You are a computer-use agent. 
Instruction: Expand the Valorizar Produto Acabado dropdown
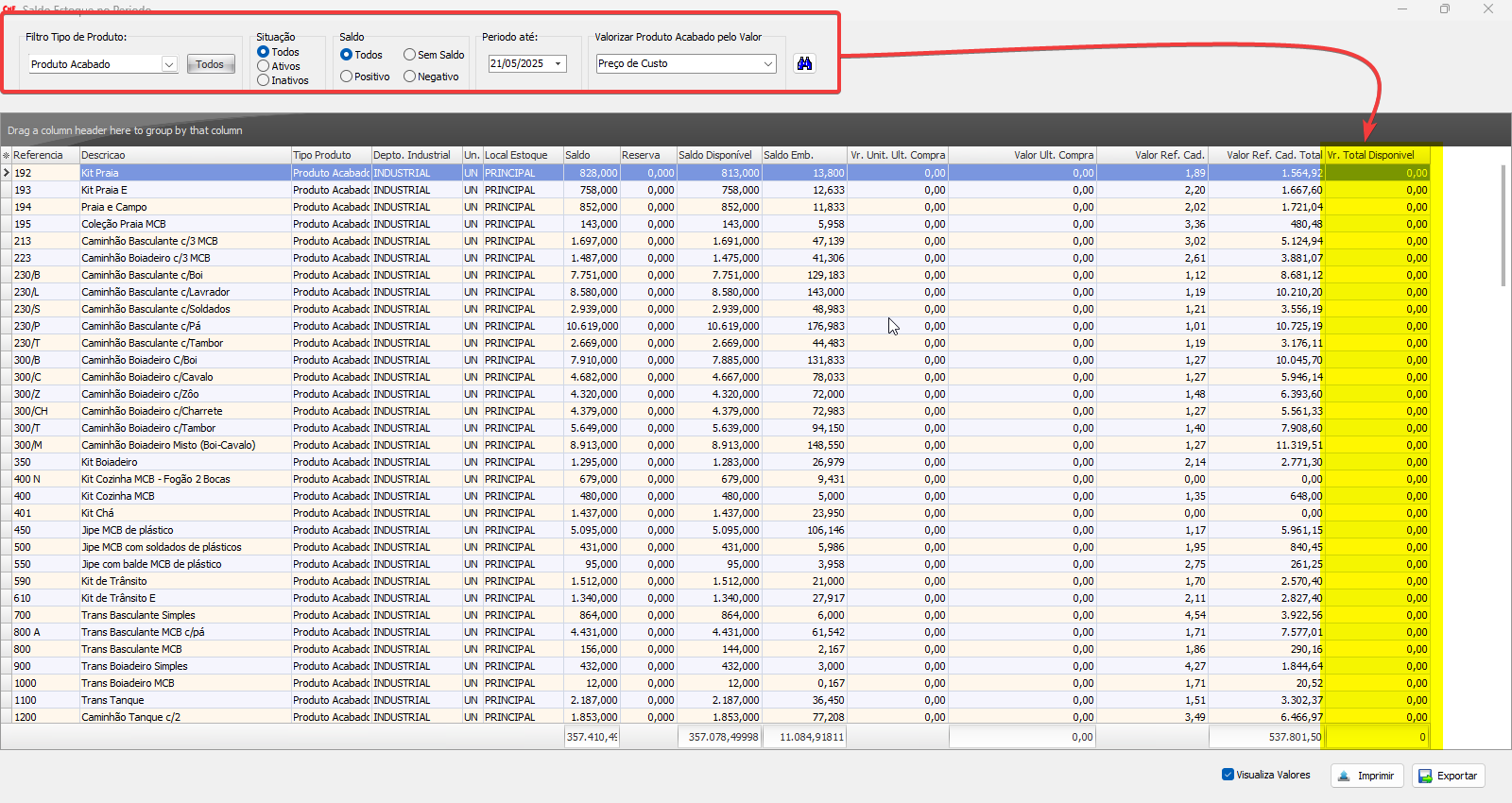click(767, 63)
